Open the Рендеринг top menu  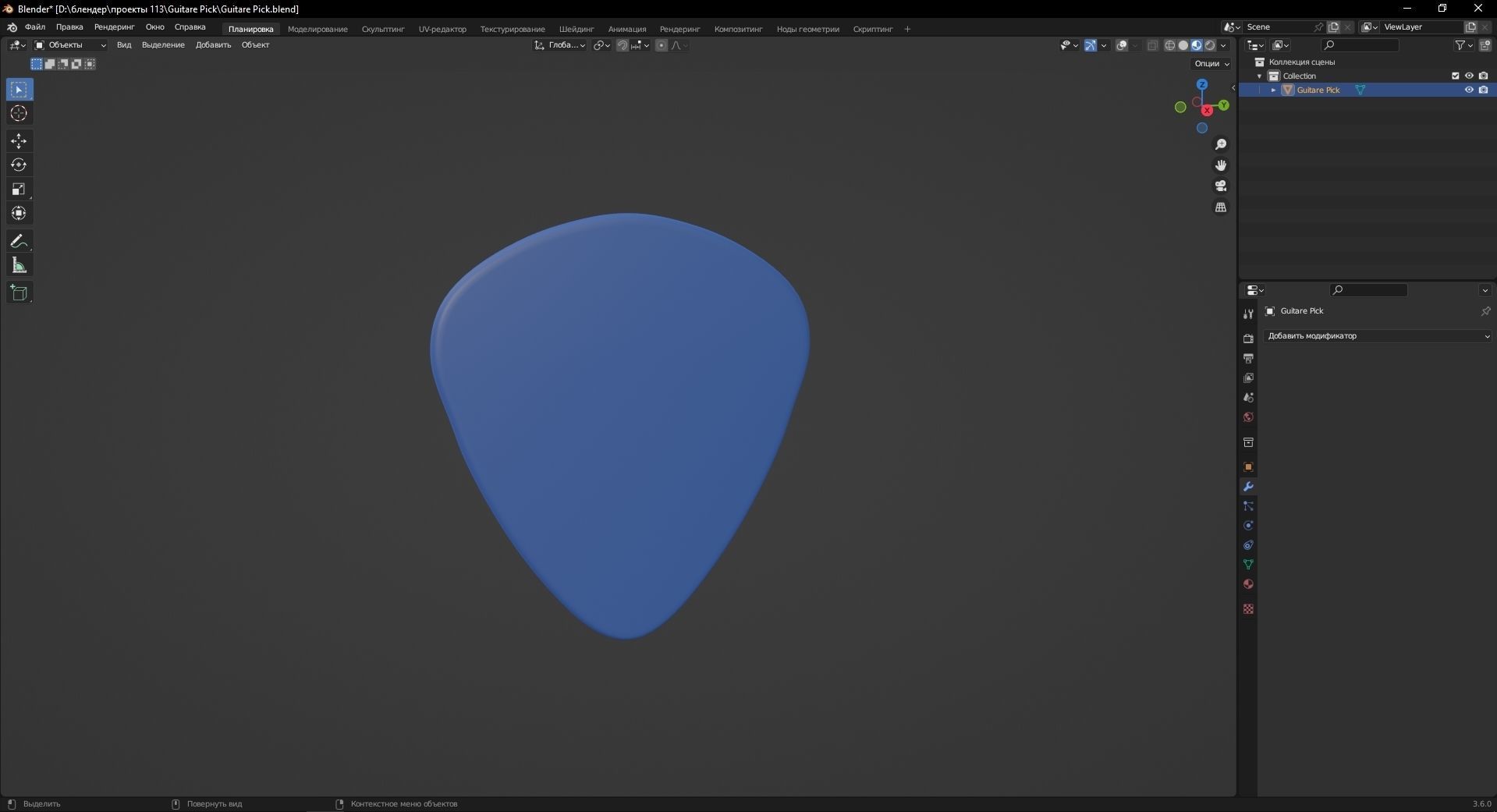(x=114, y=27)
